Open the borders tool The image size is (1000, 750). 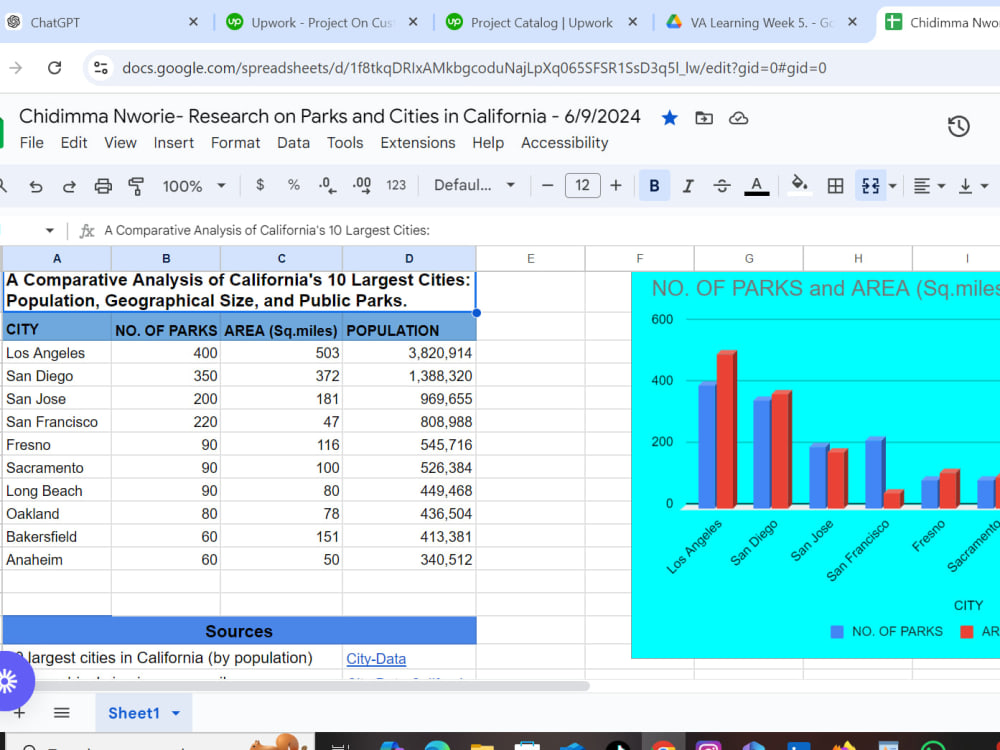[835, 186]
